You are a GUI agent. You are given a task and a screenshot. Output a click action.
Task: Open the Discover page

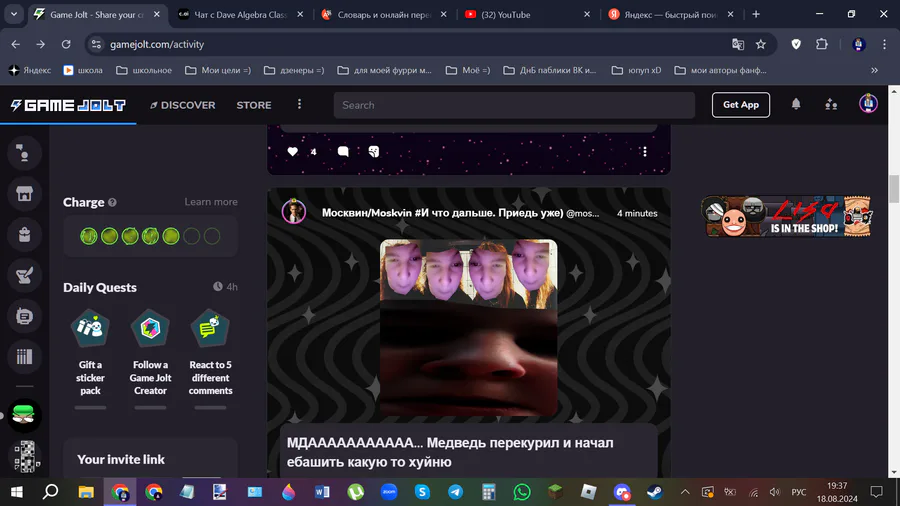[x=183, y=105]
